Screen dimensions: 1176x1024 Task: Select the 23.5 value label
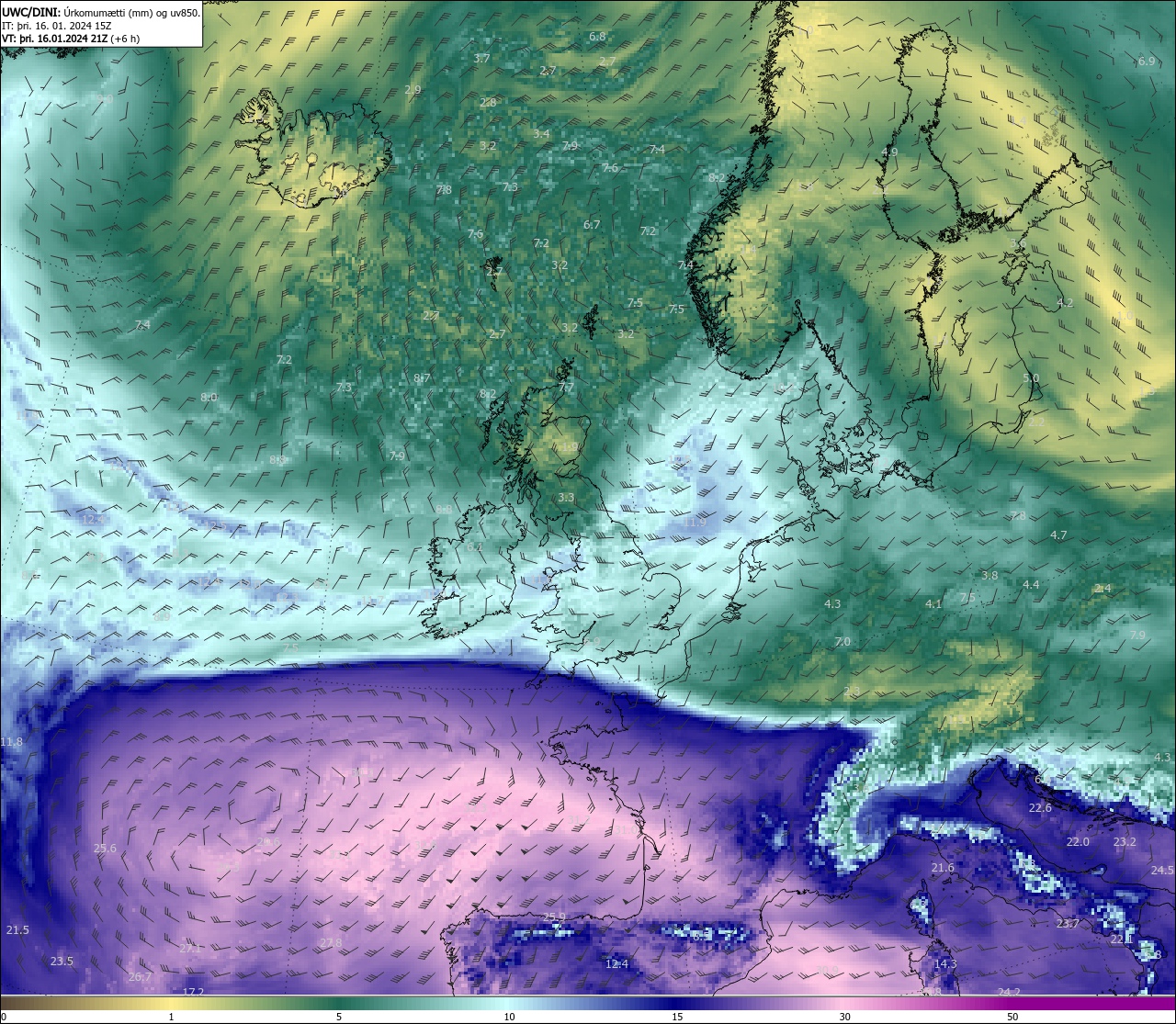click(x=62, y=962)
